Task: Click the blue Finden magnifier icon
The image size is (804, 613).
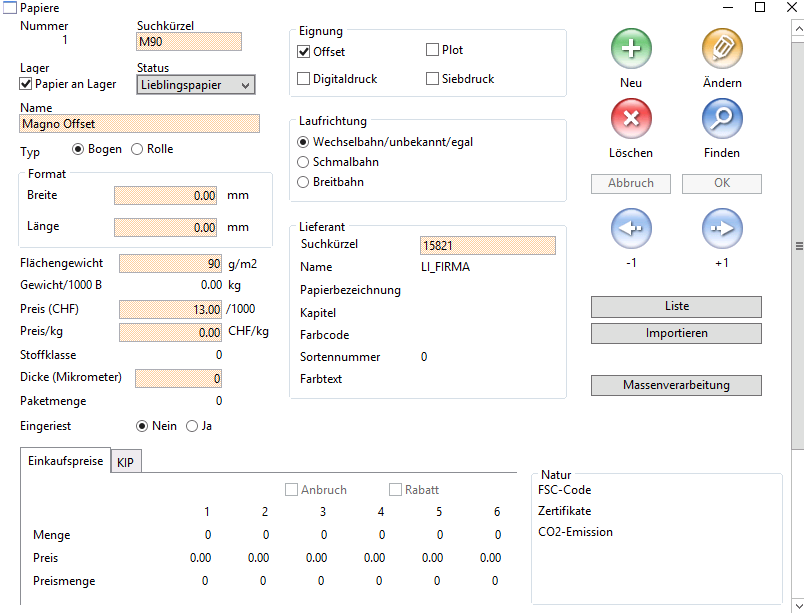Action: point(721,120)
